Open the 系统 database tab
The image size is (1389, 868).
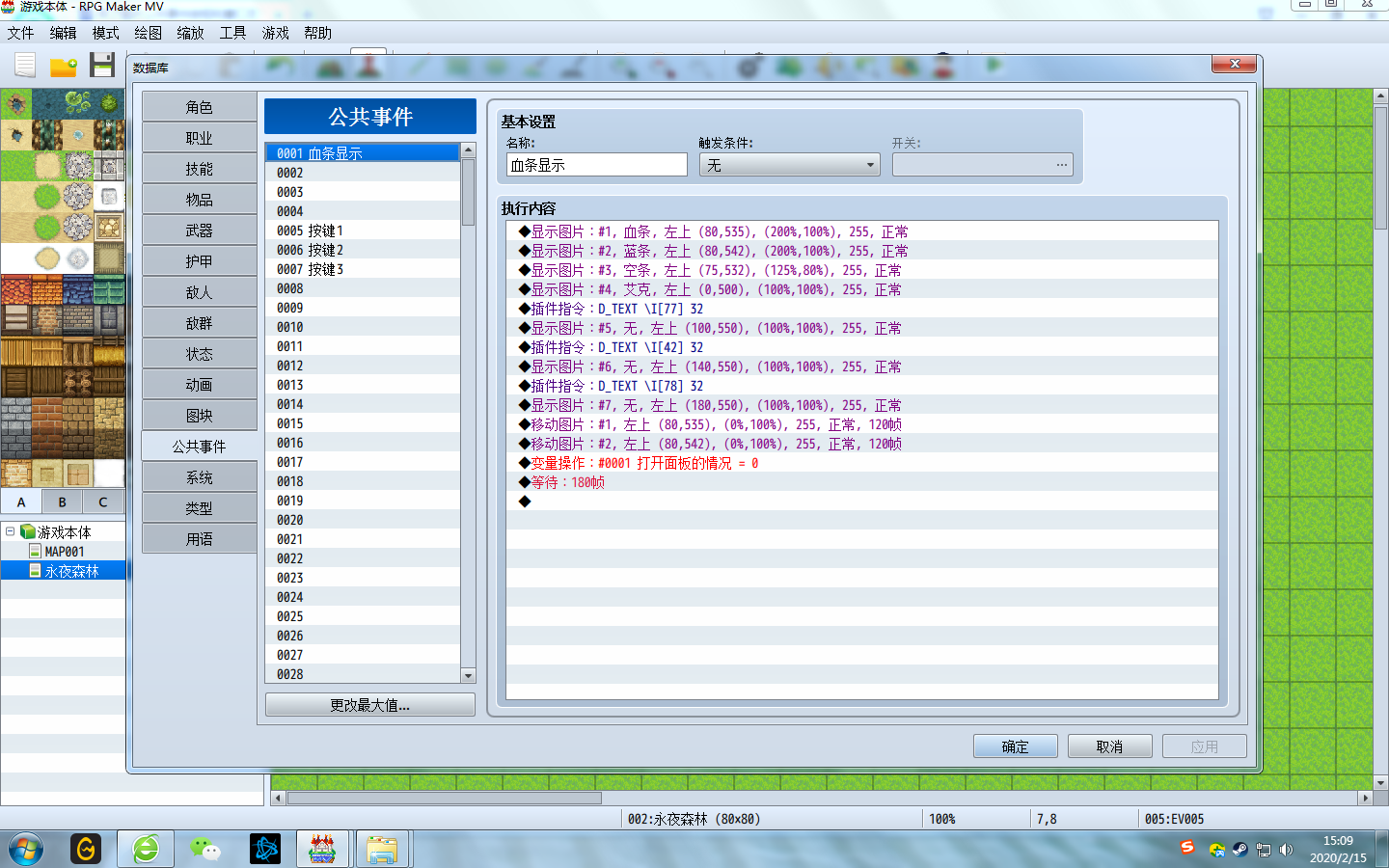(200, 477)
